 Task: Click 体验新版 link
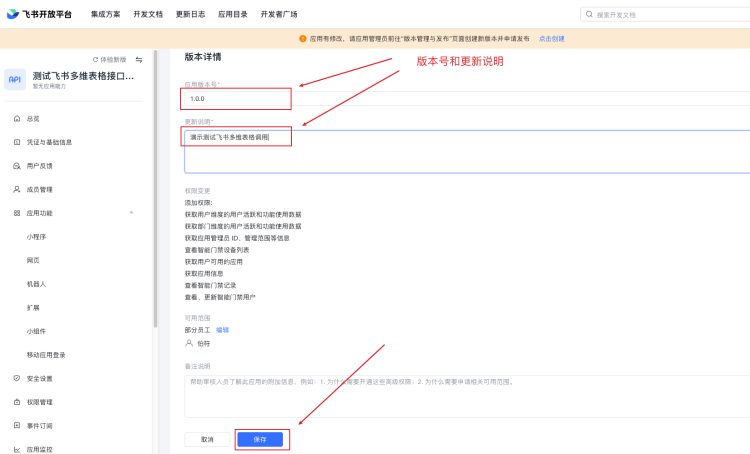click(x=113, y=60)
